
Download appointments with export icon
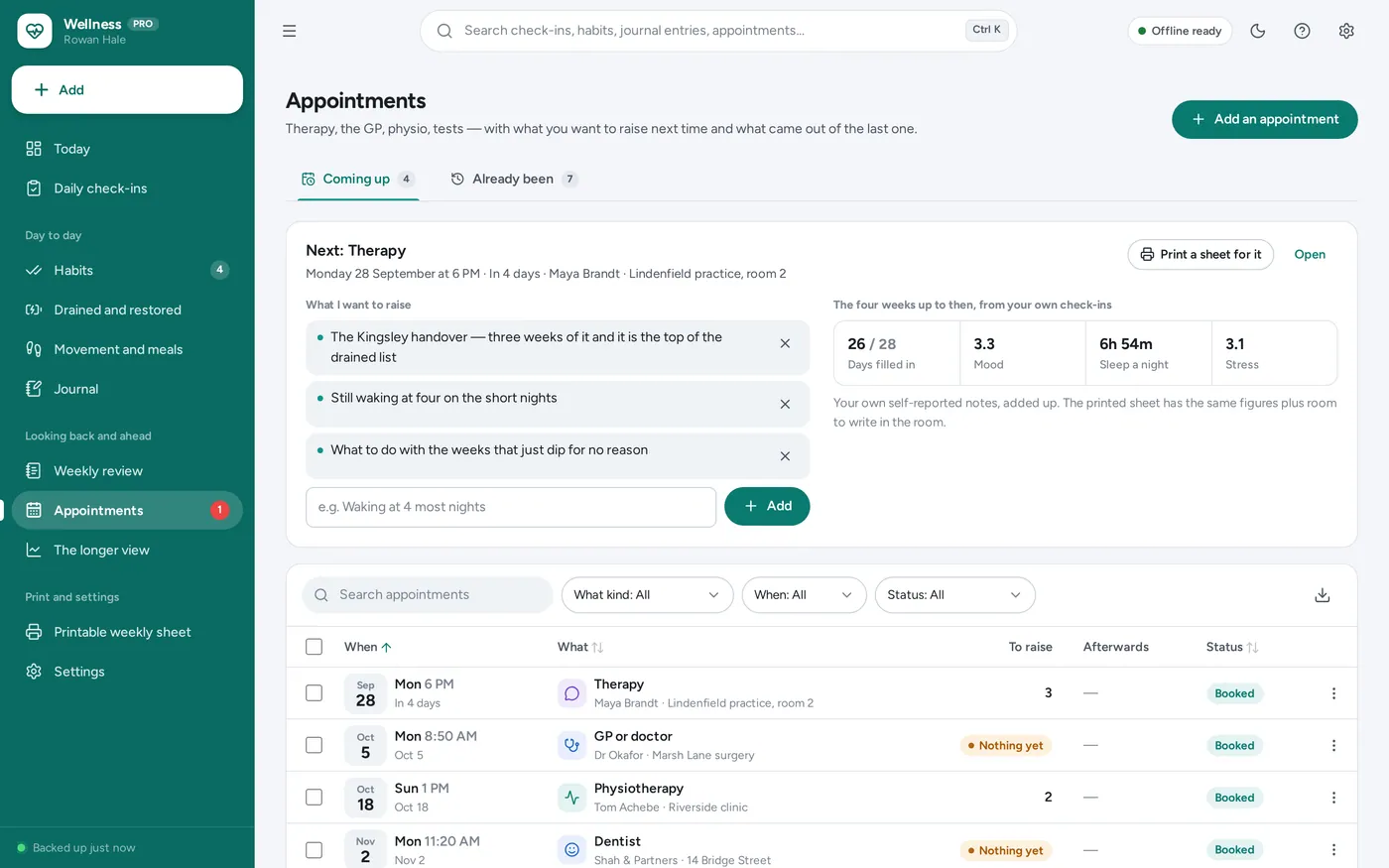click(x=1323, y=595)
